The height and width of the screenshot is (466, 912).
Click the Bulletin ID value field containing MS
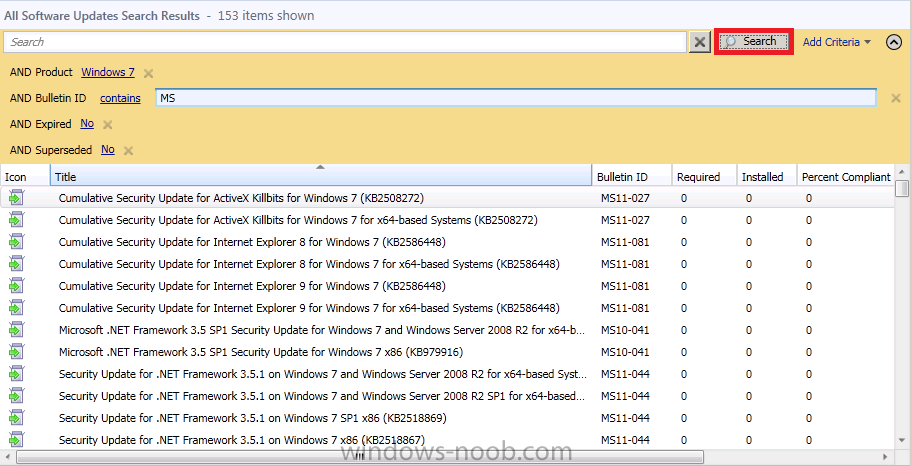(x=516, y=98)
